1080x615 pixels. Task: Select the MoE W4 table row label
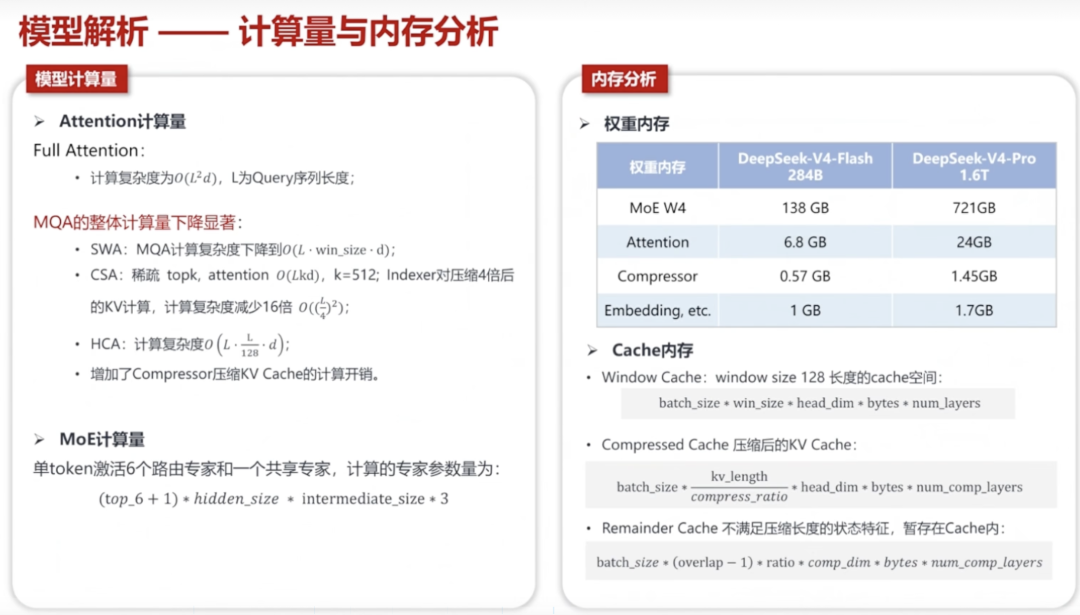658,208
